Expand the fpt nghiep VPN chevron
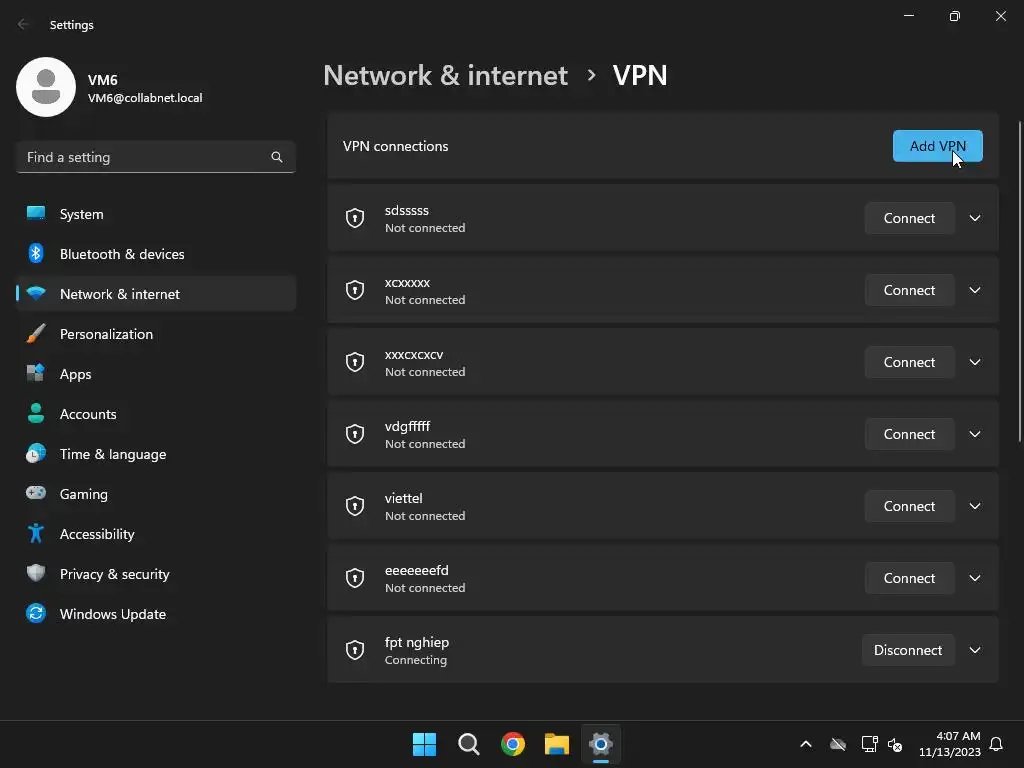 pos(975,650)
